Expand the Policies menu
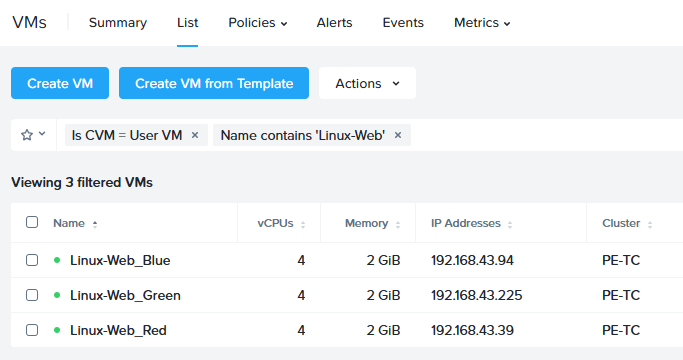This screenshot has height=360, width=683. 257,23
